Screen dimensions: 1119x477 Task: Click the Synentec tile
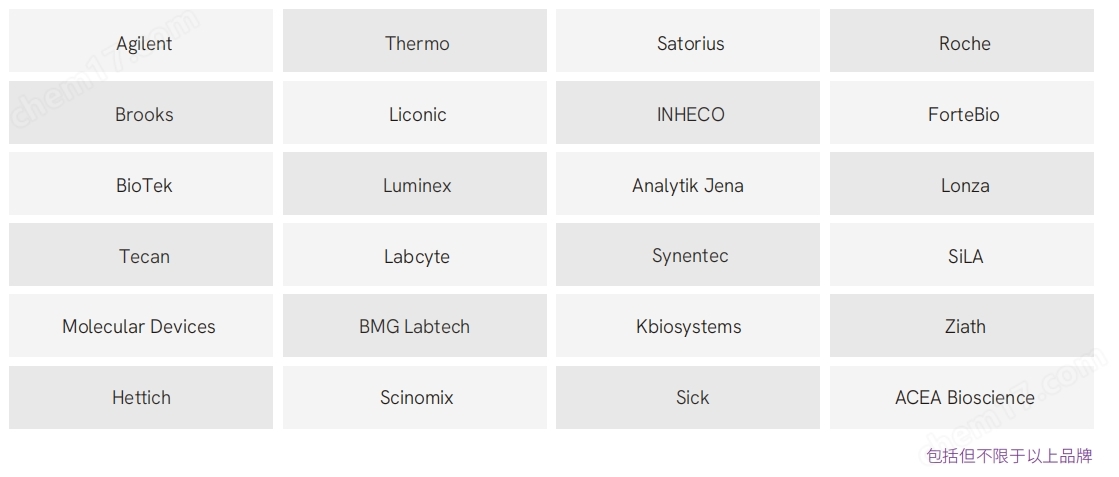688,254
